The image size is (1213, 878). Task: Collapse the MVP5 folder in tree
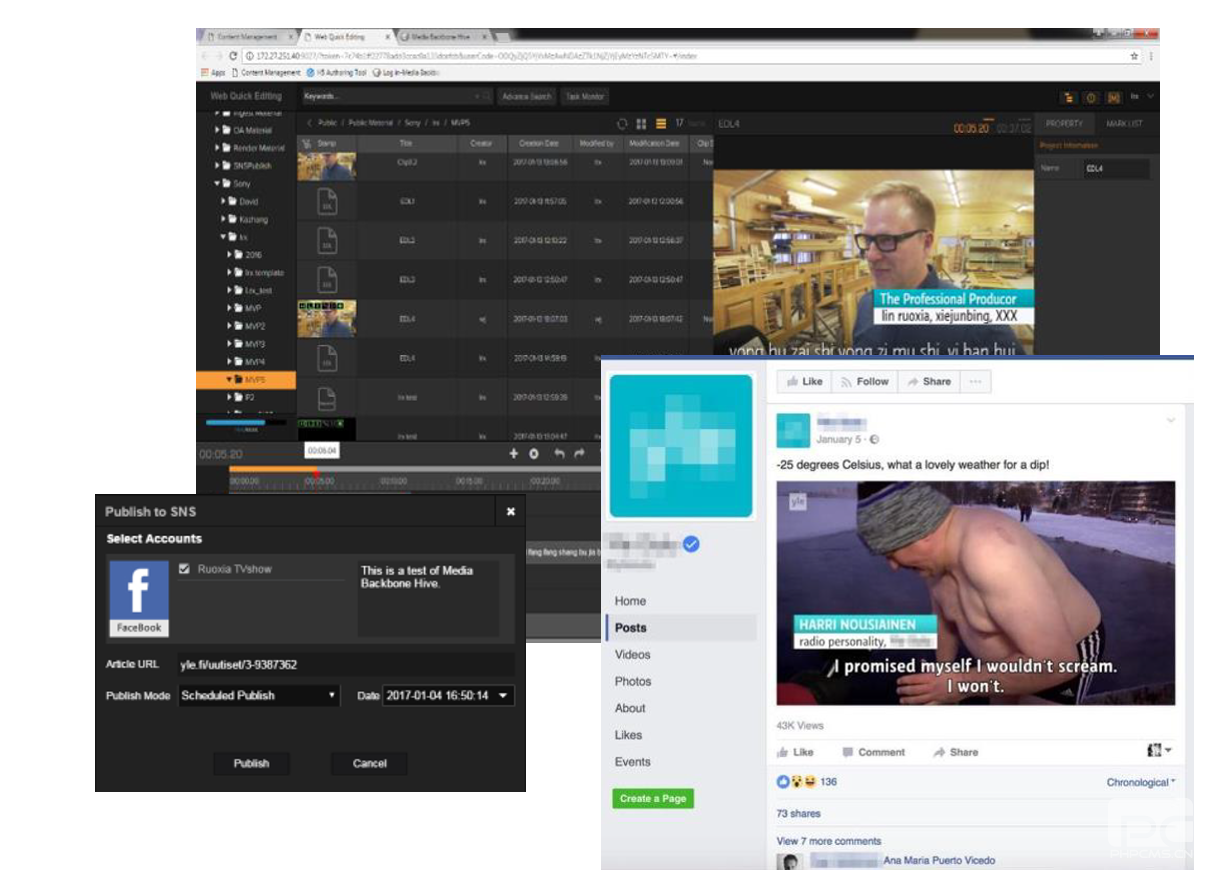[229, 380]
